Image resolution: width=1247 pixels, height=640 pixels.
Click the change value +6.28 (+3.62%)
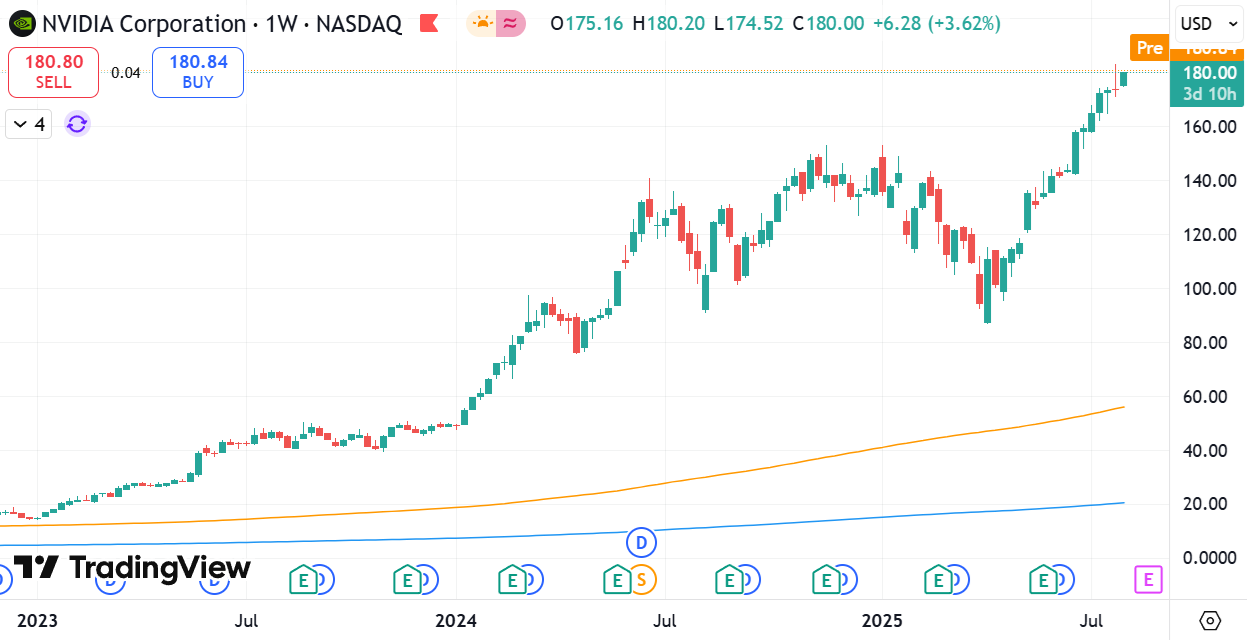935,23
